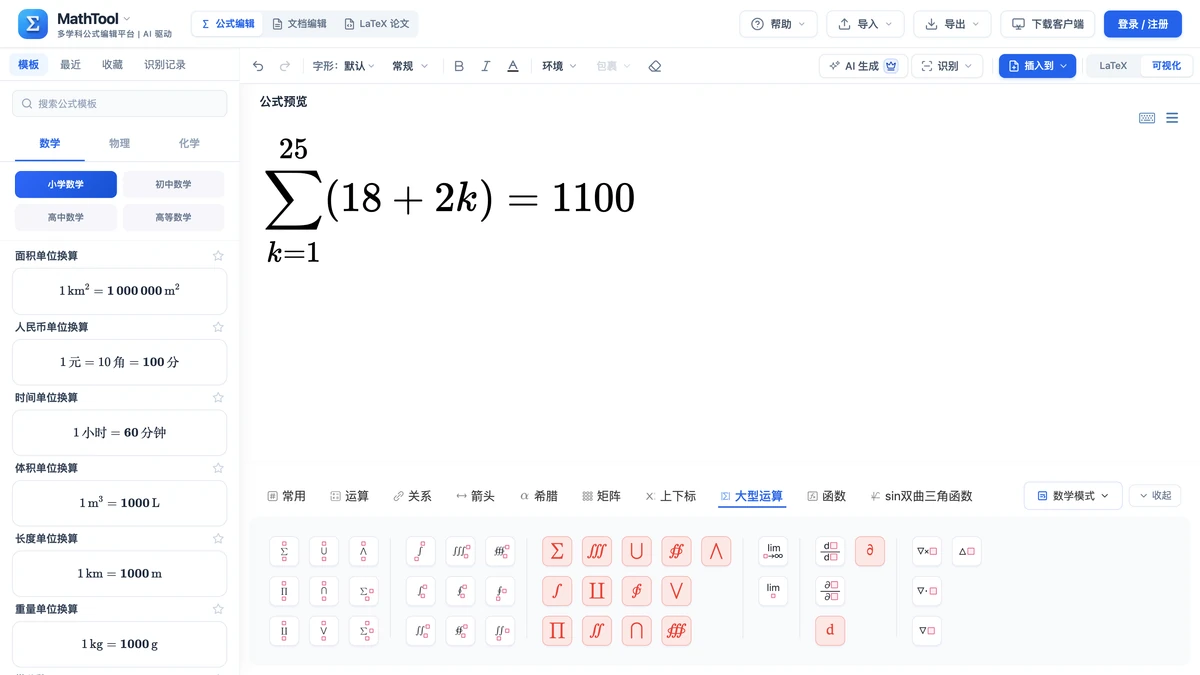Open the underlined A text color tool
Screen dimensions: 1200x675
(x=513, y=66)
